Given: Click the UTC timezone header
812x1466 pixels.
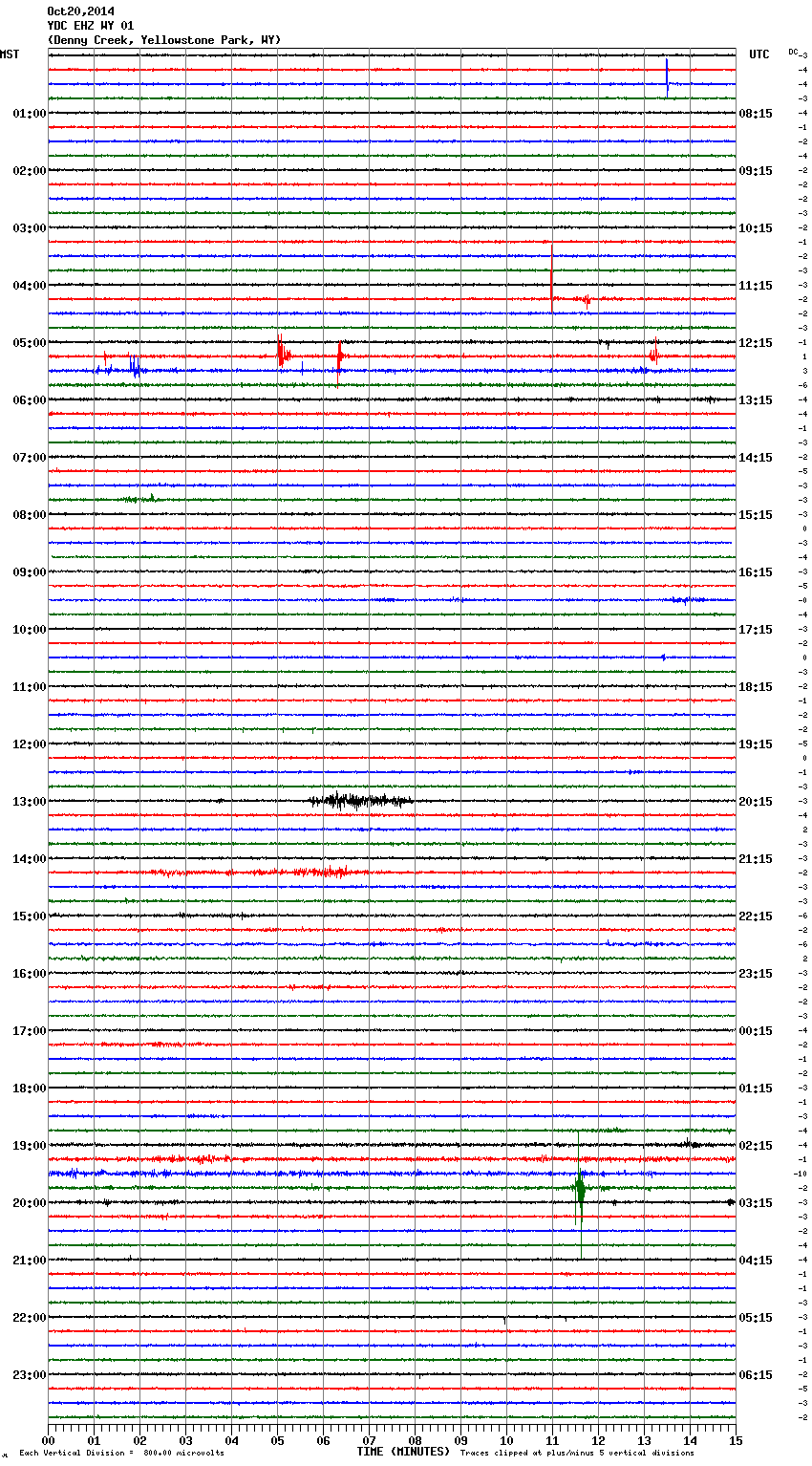Looking at the screenshot, I should 759,54.
